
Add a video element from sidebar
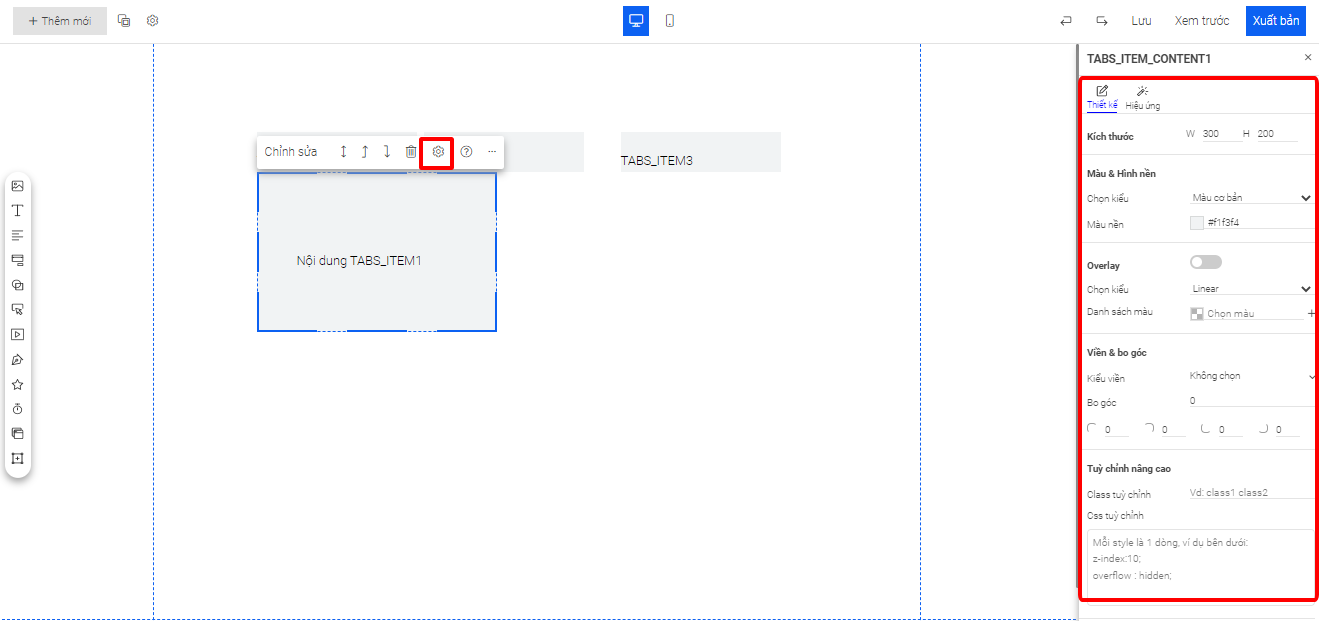(x=17, y=335)
